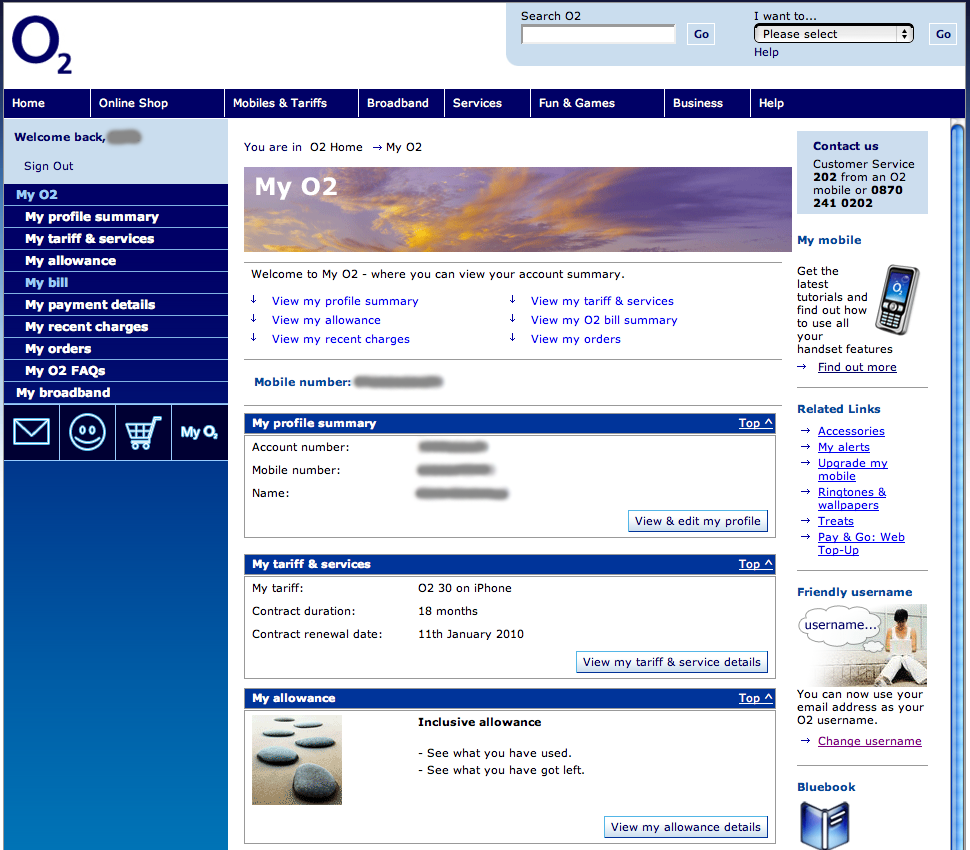Click Top link in My tariff & services header
Screen dimensions: 970x850
click(x=755, y=564)
